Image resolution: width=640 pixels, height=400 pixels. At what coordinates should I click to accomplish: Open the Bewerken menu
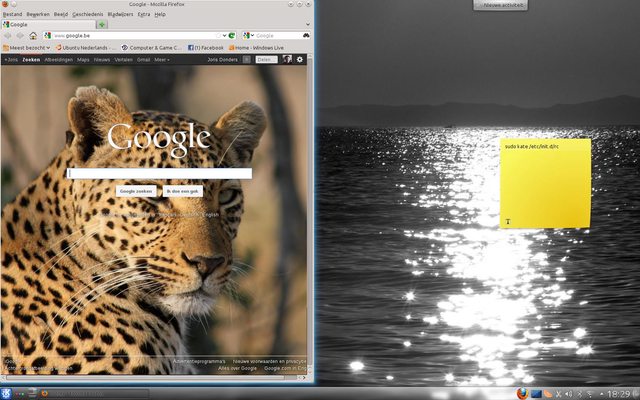coord(38,14)
